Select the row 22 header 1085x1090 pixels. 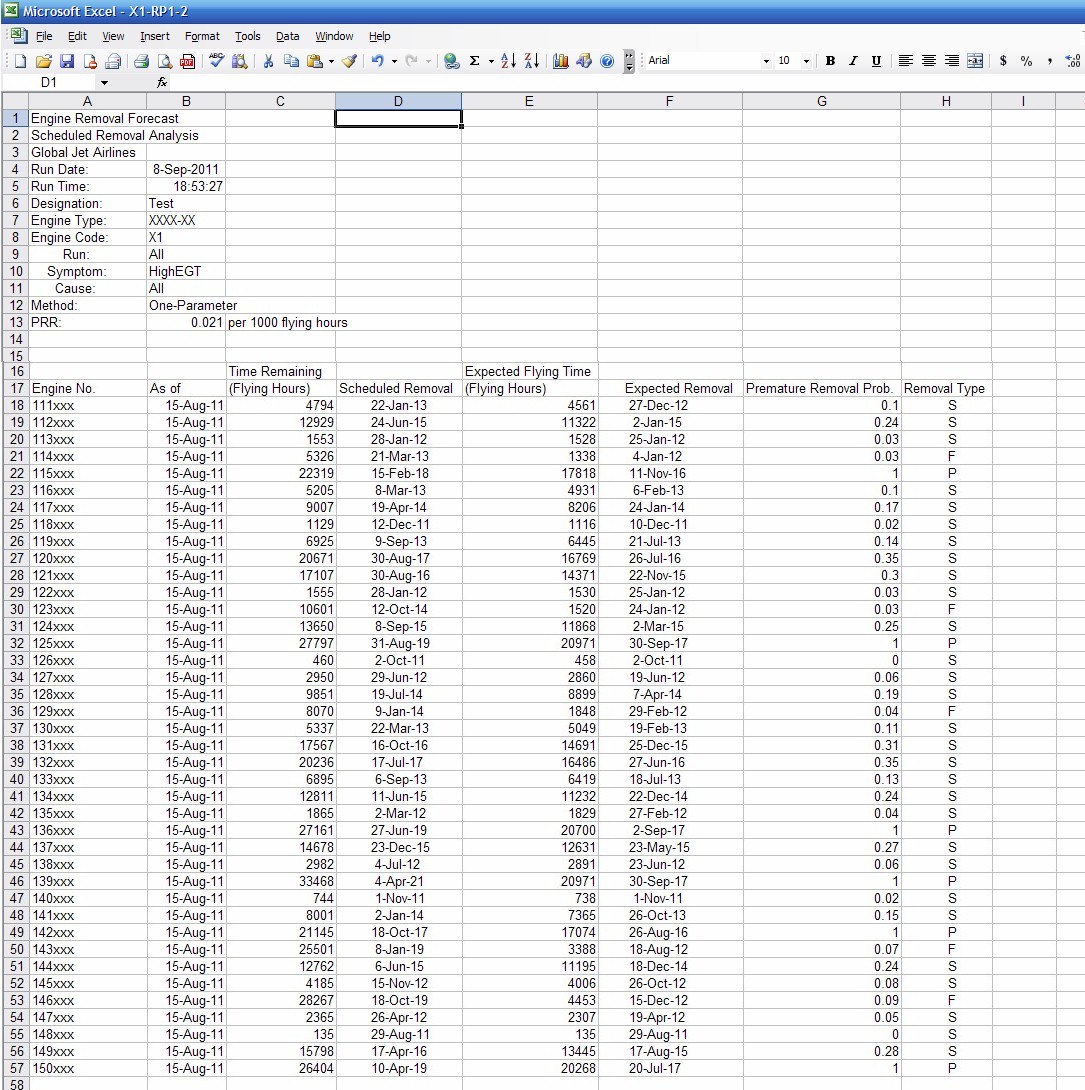[15, 473]
